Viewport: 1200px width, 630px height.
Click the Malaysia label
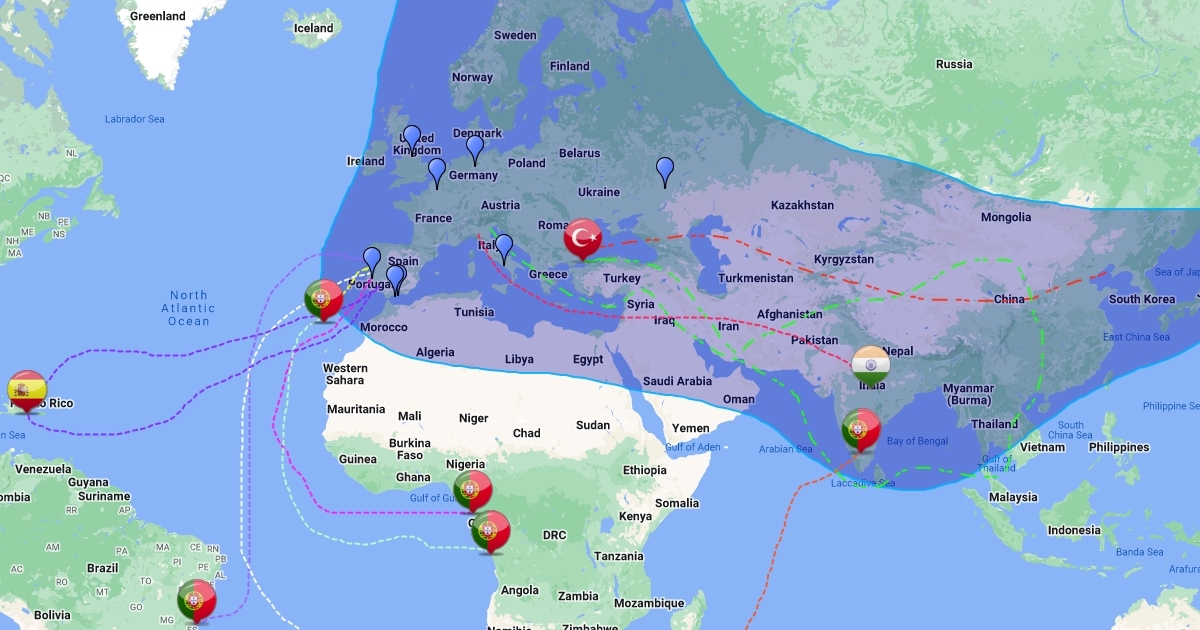[1012, 497]
